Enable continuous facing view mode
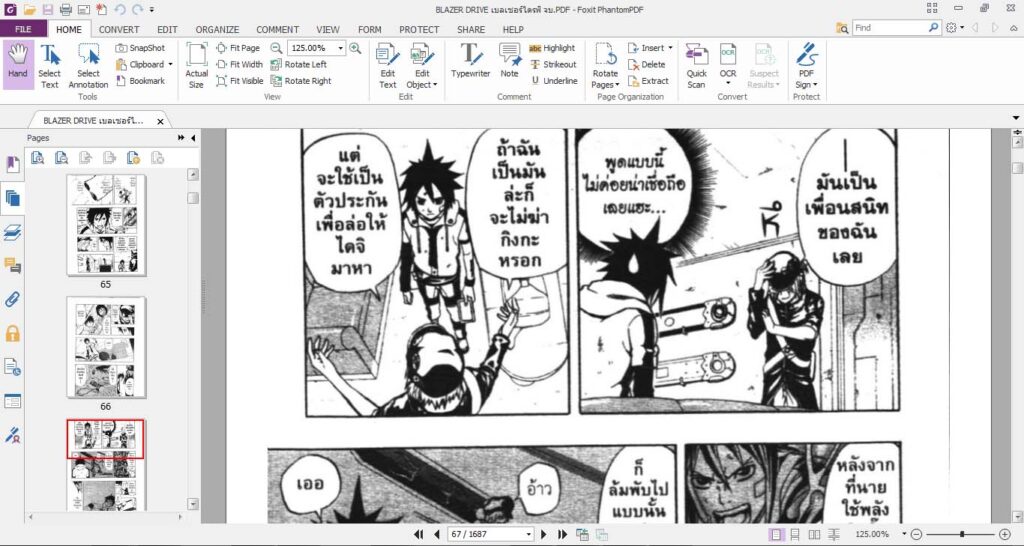Image resolution: width=1024 pixels, height=546 pixels. 833,534
